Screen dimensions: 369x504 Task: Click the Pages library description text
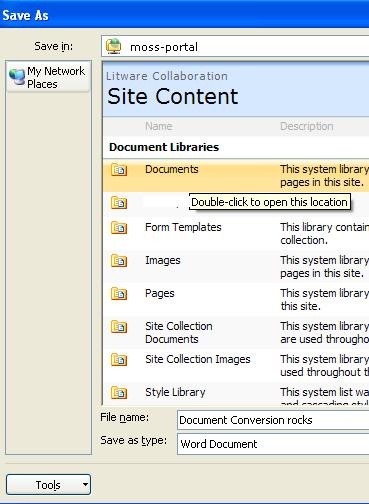pyautogui.click(x=324, y=300)
